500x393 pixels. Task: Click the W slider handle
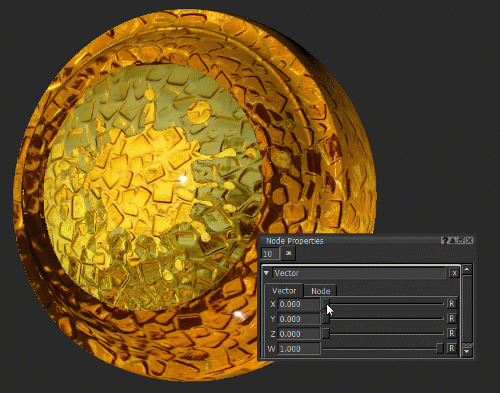(x=440, y=349)
